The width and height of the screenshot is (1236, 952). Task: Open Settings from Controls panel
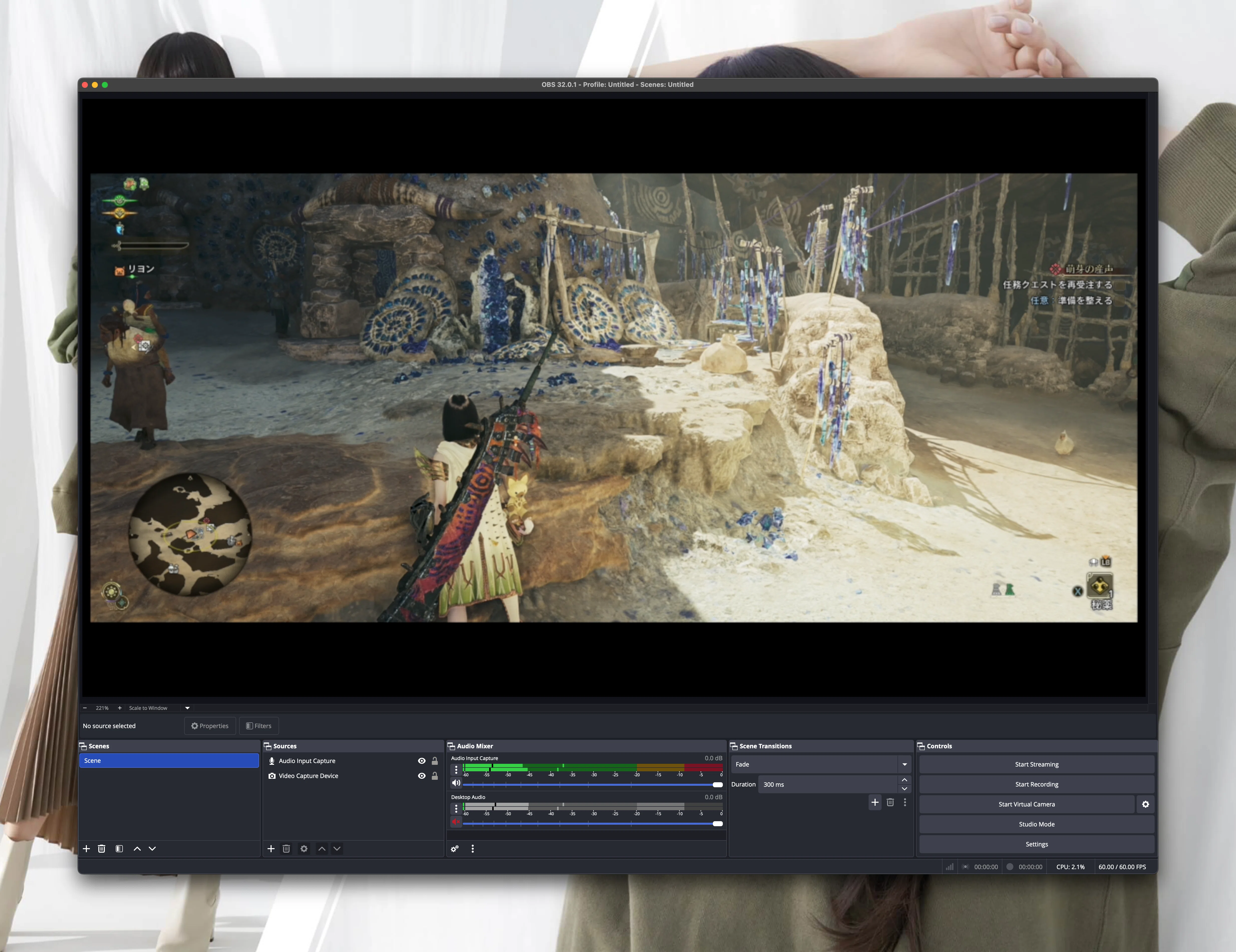point(1036,844)
